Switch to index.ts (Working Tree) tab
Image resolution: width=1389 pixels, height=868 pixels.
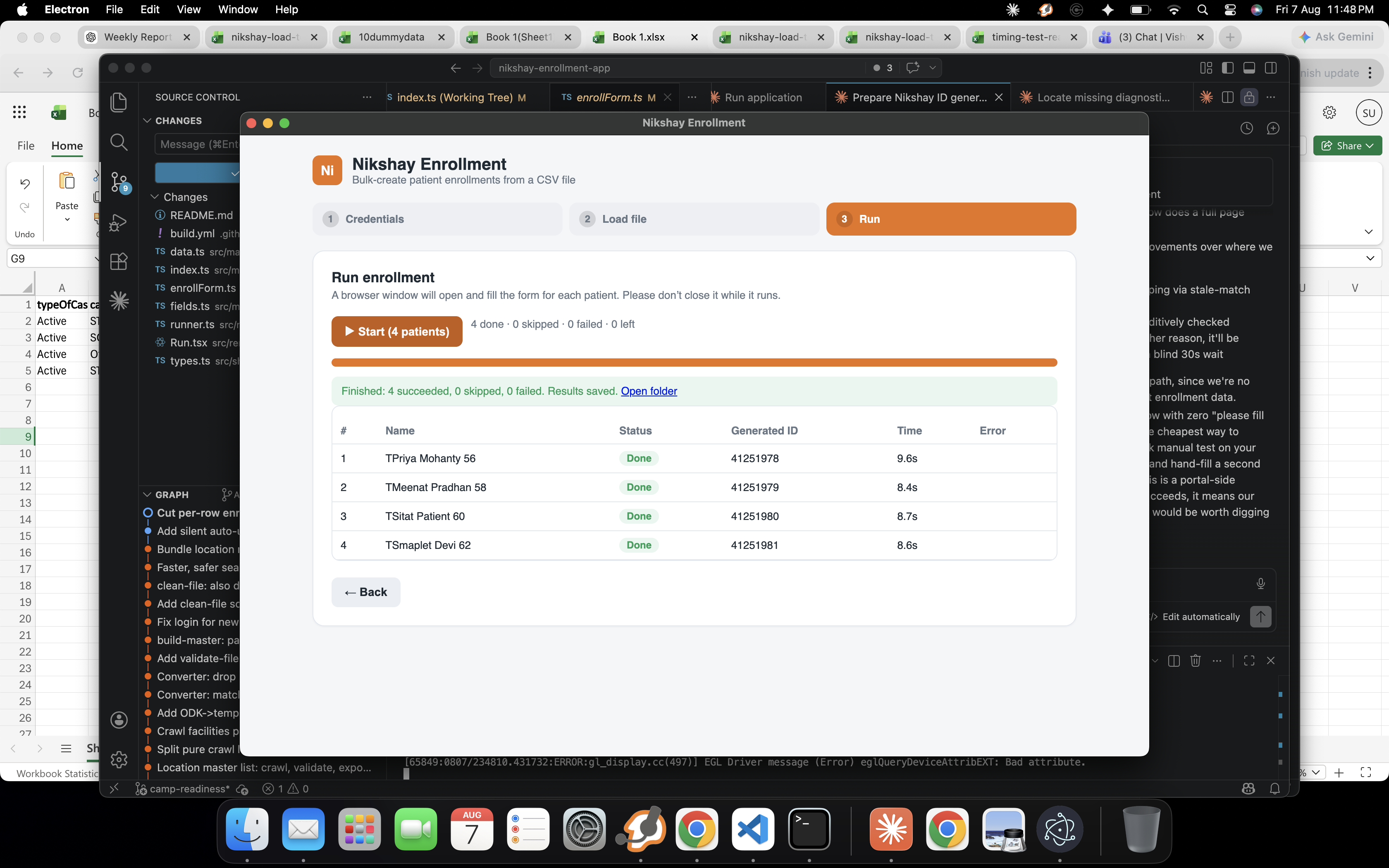coord(462,98)
